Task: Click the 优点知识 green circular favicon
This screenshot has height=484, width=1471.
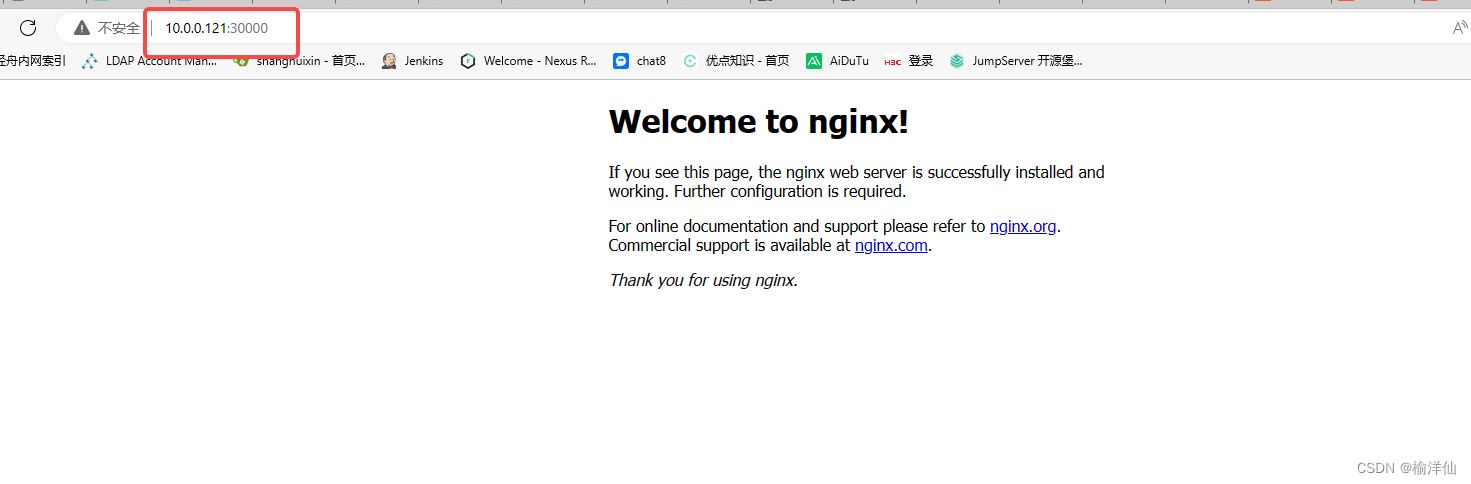Action: [690, 61]
